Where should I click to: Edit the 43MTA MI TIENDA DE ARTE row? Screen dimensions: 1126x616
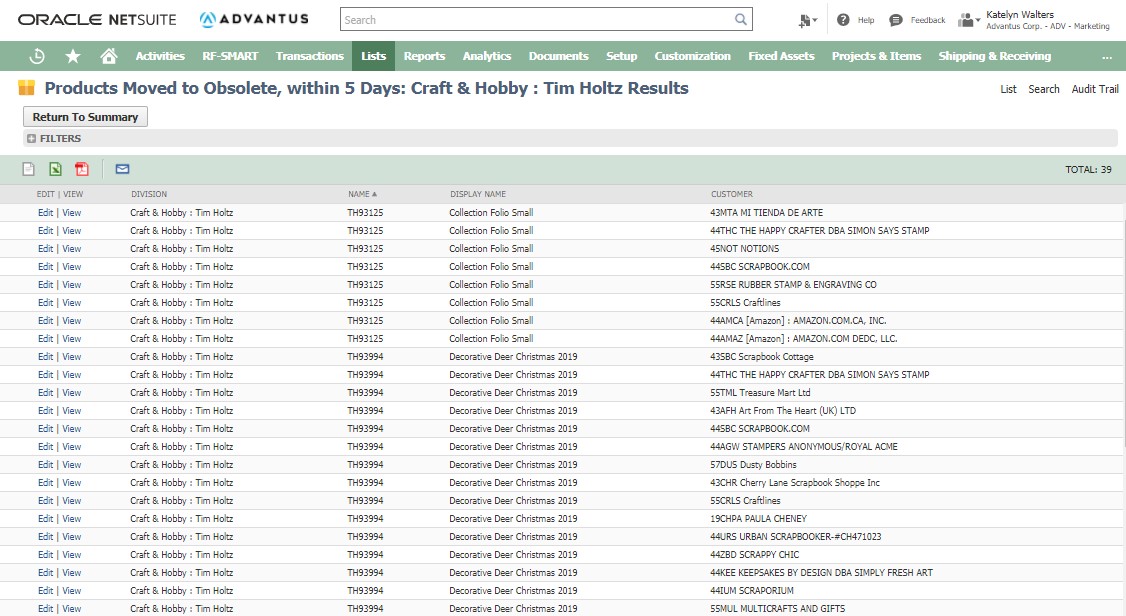coord(45,213)
